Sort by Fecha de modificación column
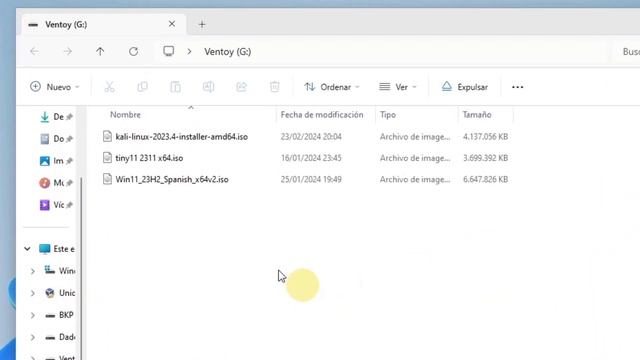Image resolution: width=640 pixels, height=360 pixels. click(322, 115)
